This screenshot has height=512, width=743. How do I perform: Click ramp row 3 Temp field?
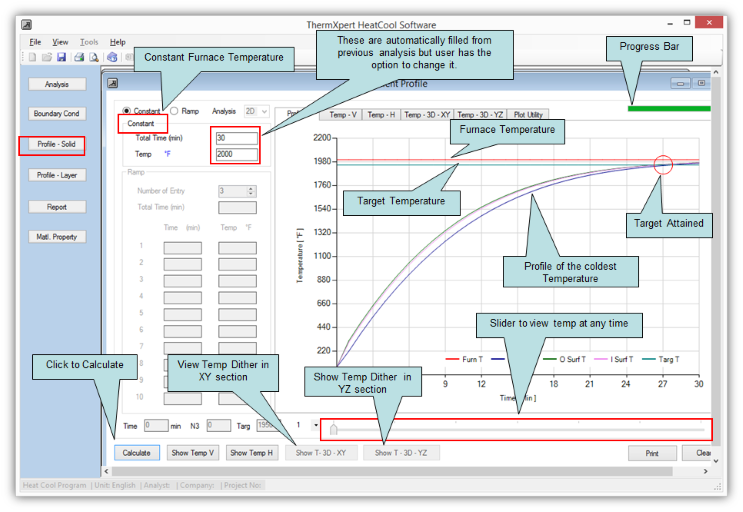pyautogui.click(x=237, y=281)
